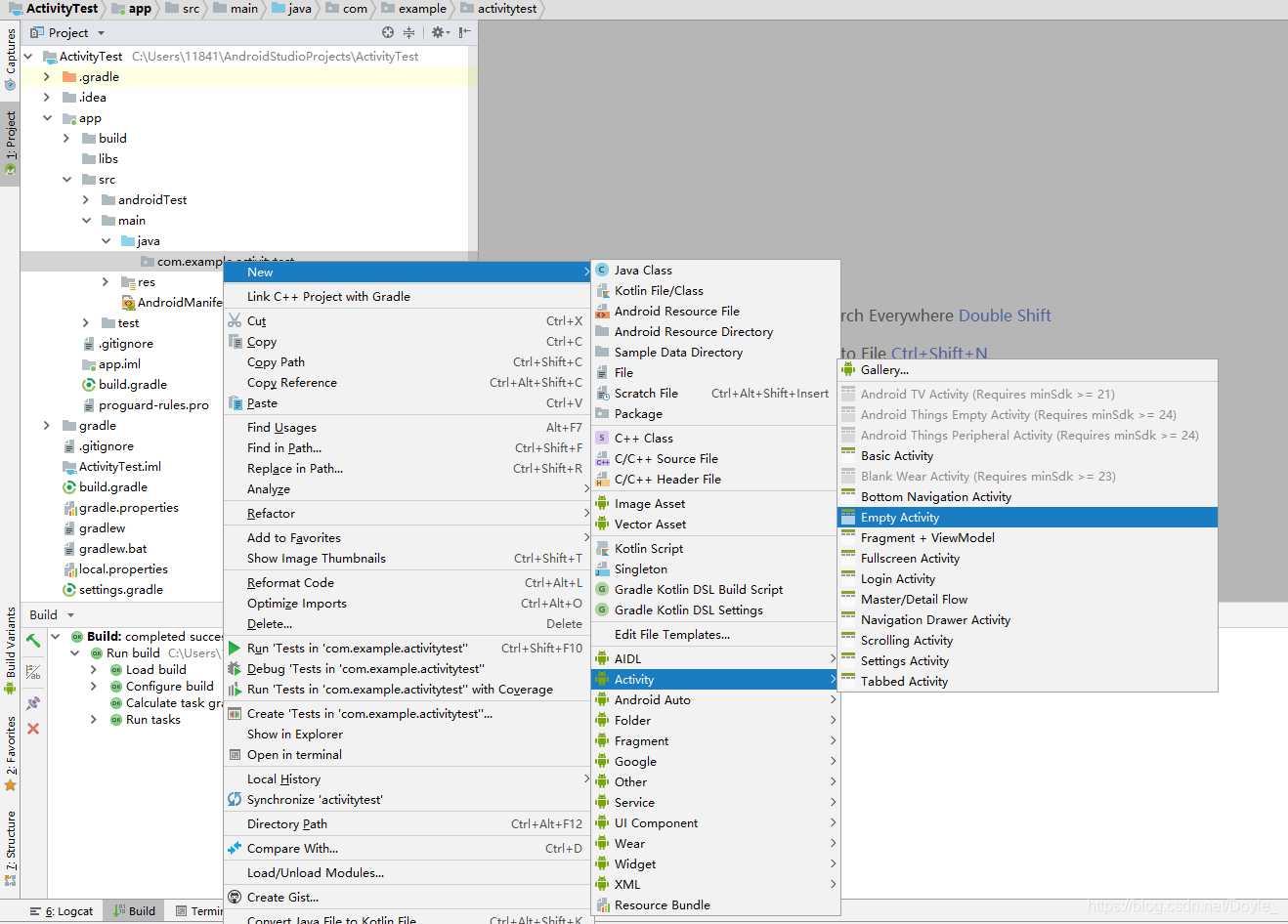This screenshot has width=1288, height=924.
Task: Click the build.gradle file icon under app
Action: tap(89, 385)
